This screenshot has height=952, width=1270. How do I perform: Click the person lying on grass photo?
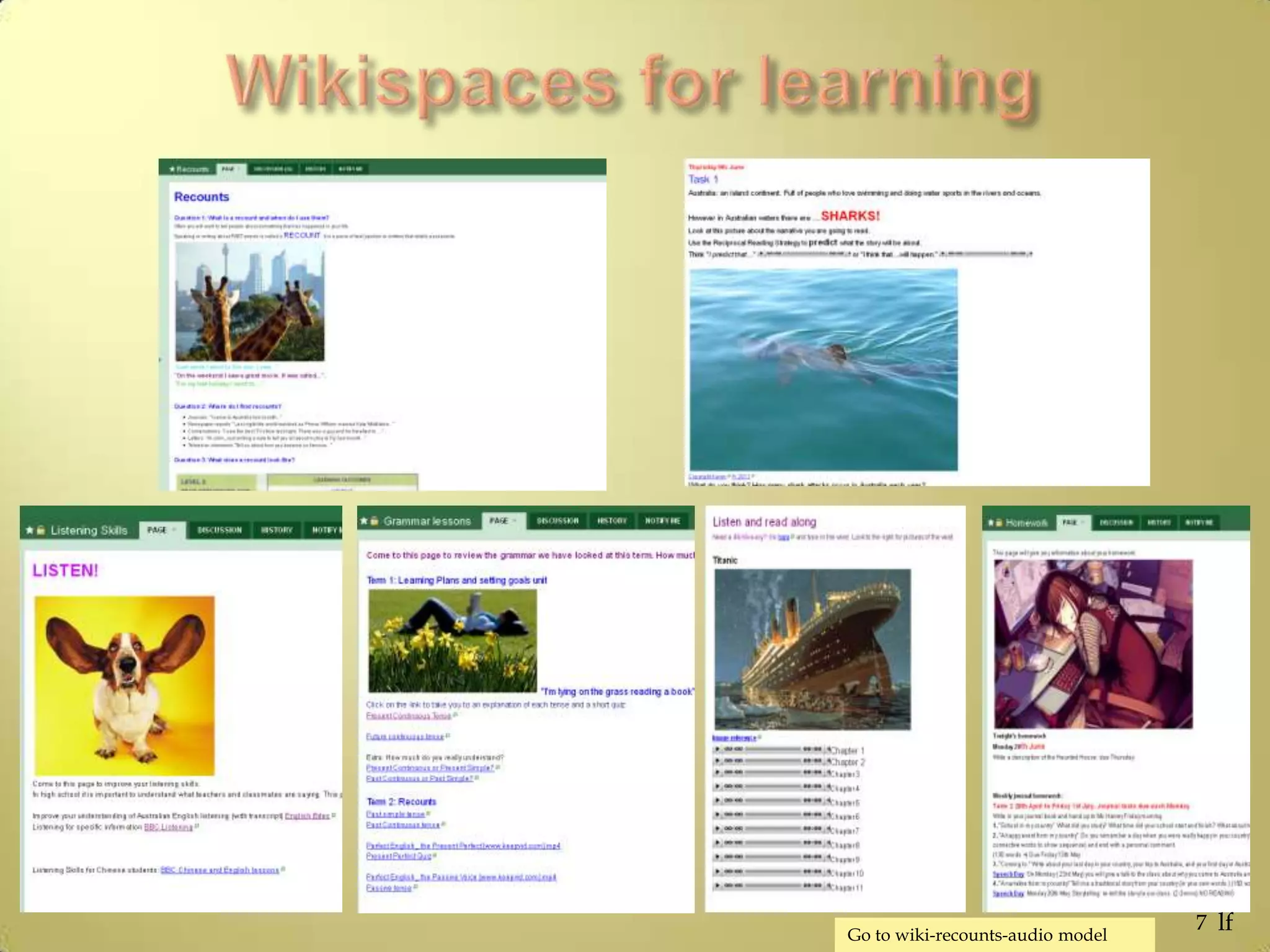[x=453, y=640]
